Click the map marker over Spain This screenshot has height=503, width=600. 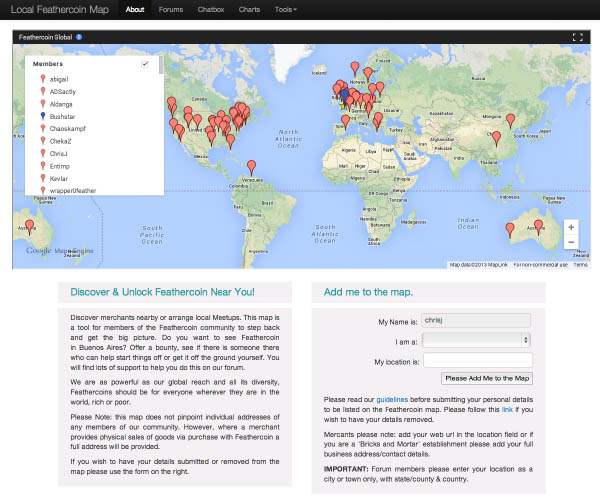(345, 122)
